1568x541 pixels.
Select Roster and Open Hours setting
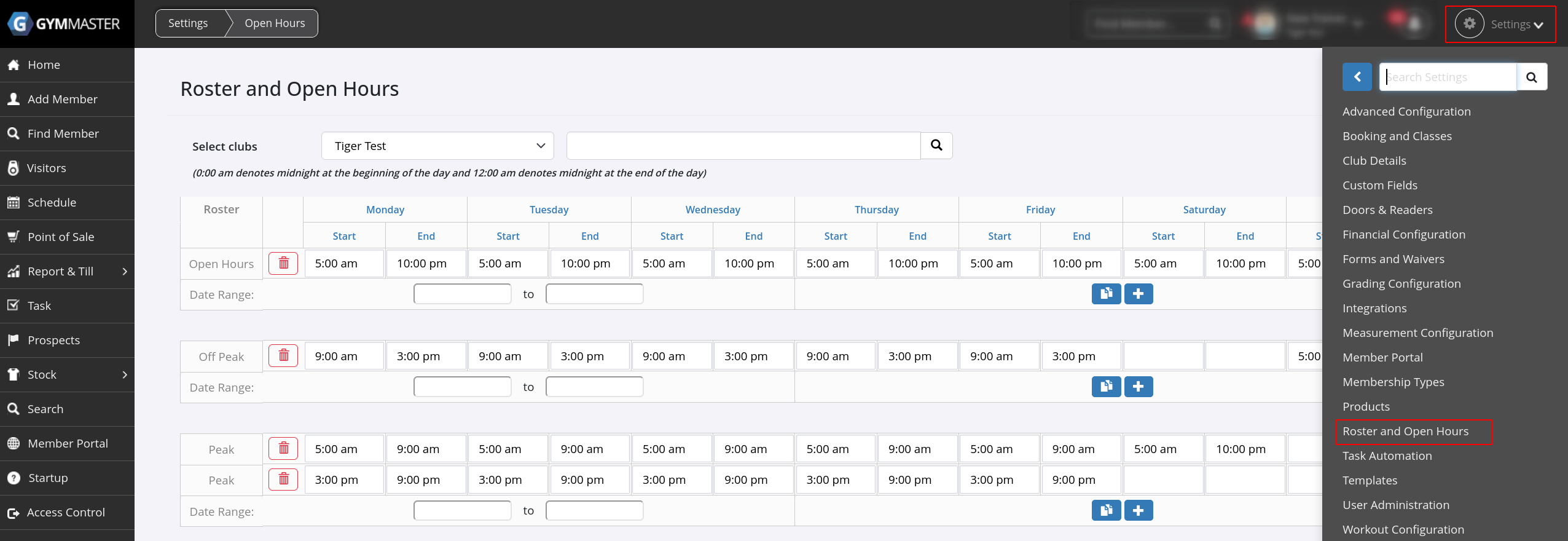click(1406, 432)
